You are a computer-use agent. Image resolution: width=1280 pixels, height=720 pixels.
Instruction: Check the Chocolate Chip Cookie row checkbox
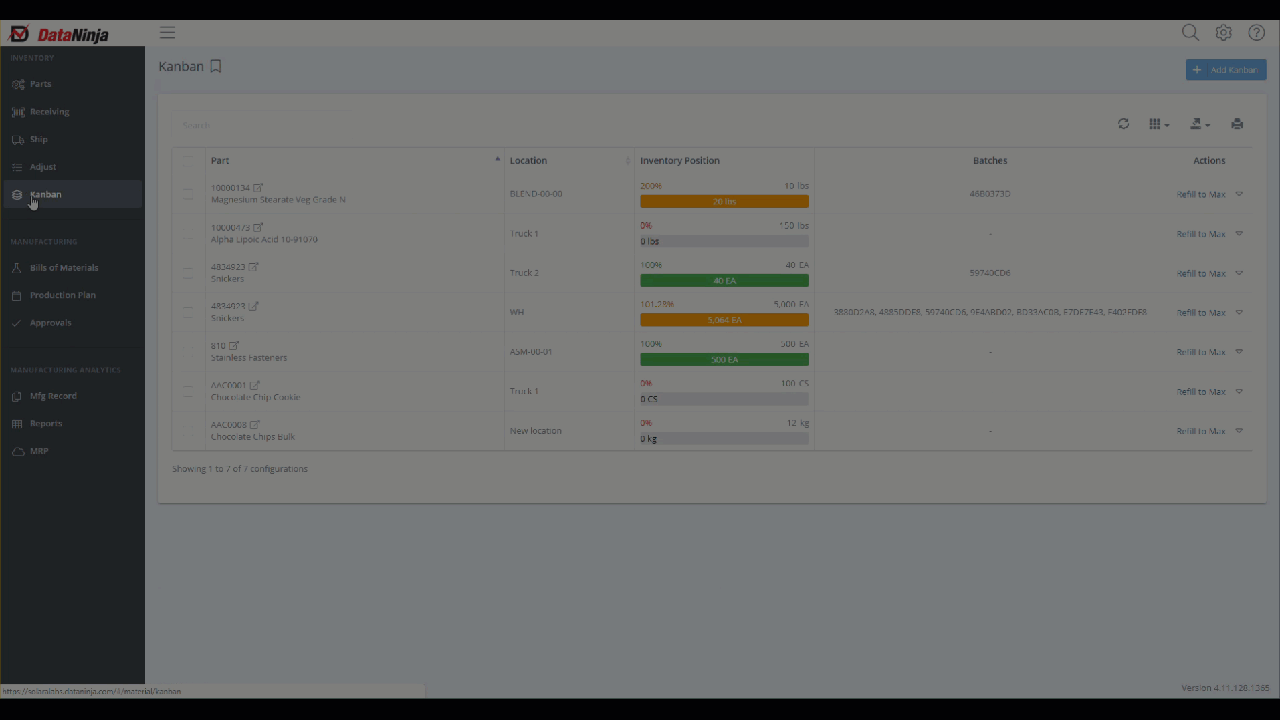pos(187,391)
